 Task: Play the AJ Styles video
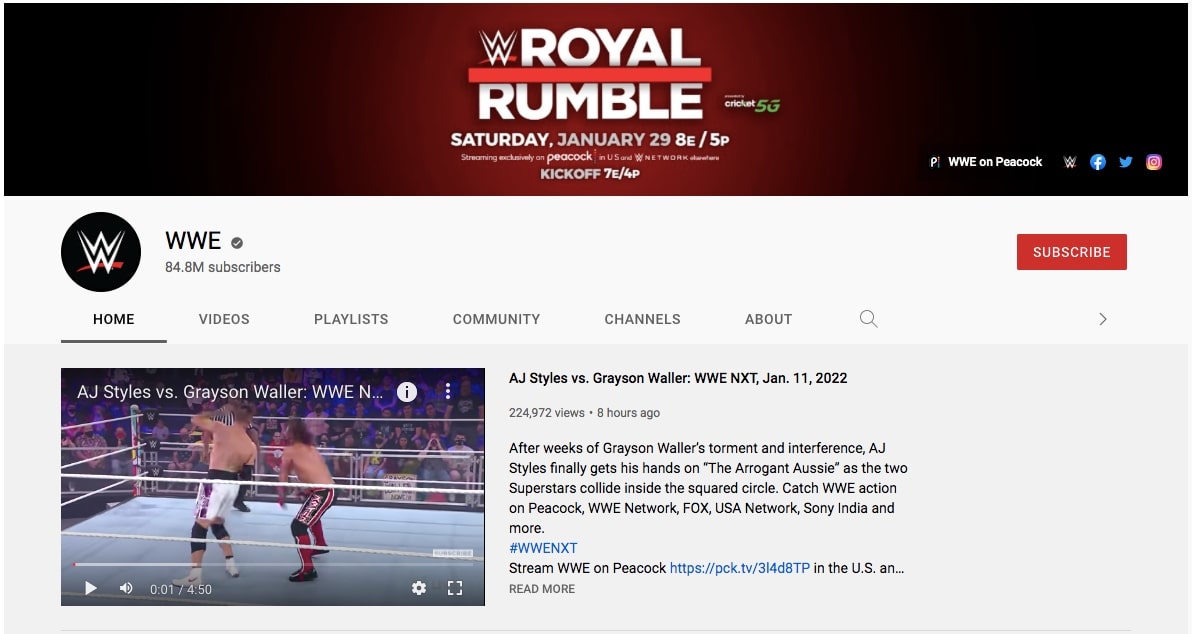(90, 588)
